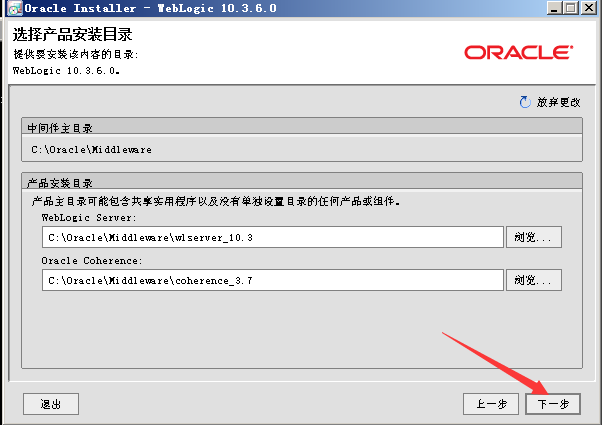Screen dimensions: 602x425
Task: Exit the installer via 退出 button
Action: coord(51,404)
